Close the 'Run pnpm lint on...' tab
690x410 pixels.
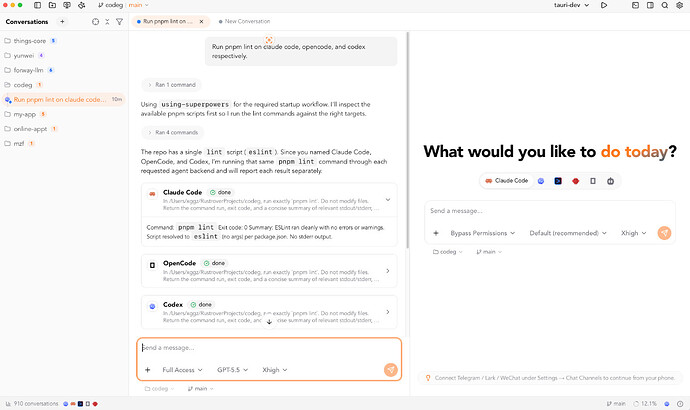(x=202, y=21)
